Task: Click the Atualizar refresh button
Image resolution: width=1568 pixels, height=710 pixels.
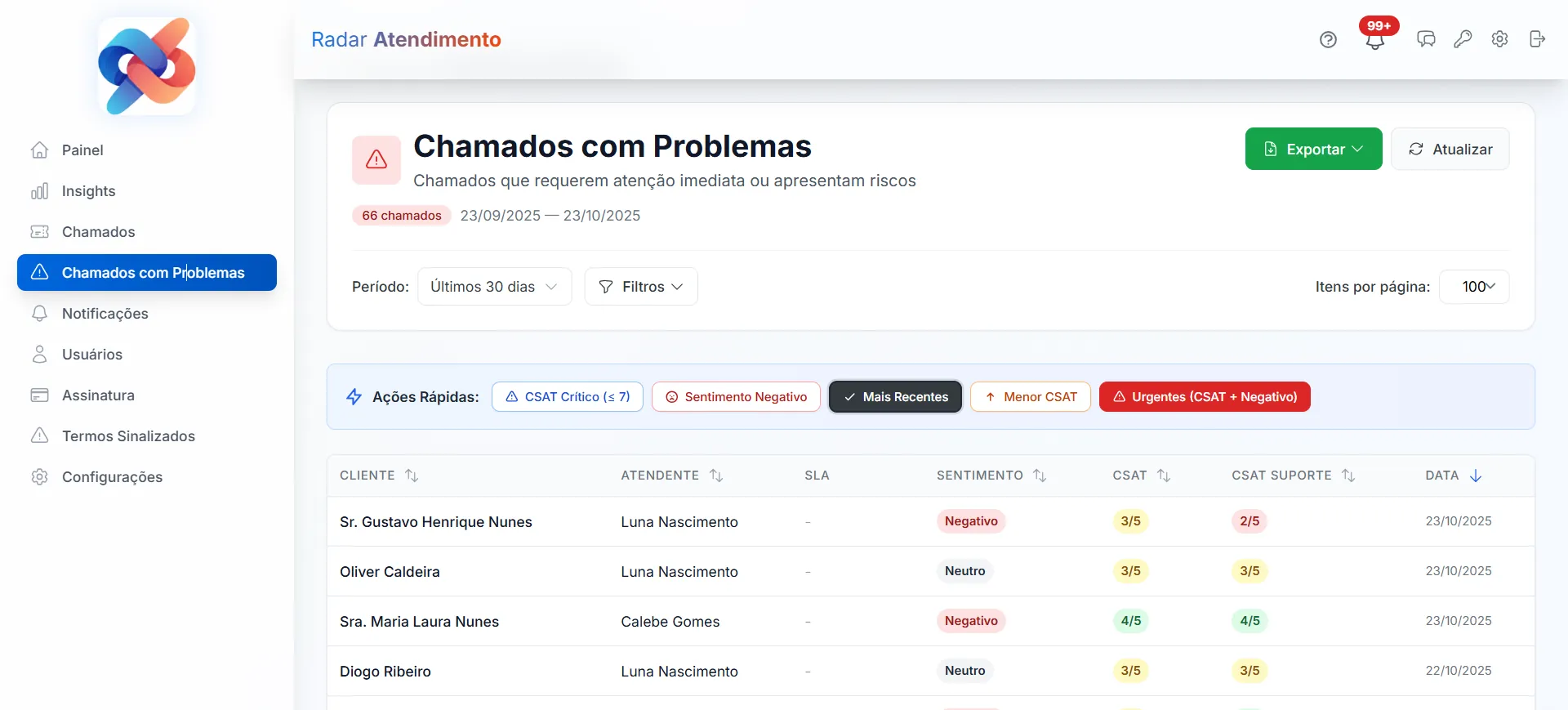Action: click(1450, 149)
